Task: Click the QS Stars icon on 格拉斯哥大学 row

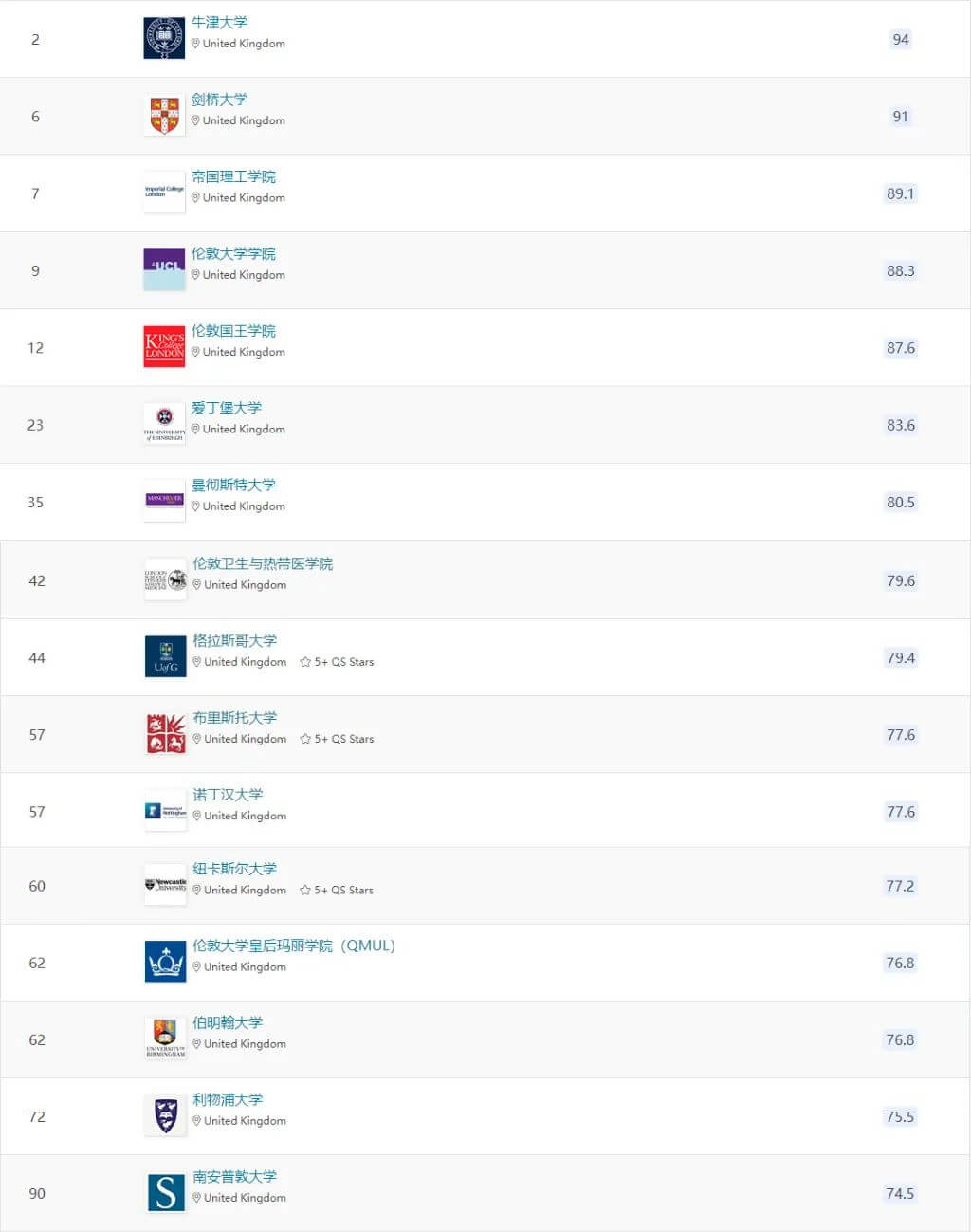Action: pyautogui.click(x=305, y=662)
